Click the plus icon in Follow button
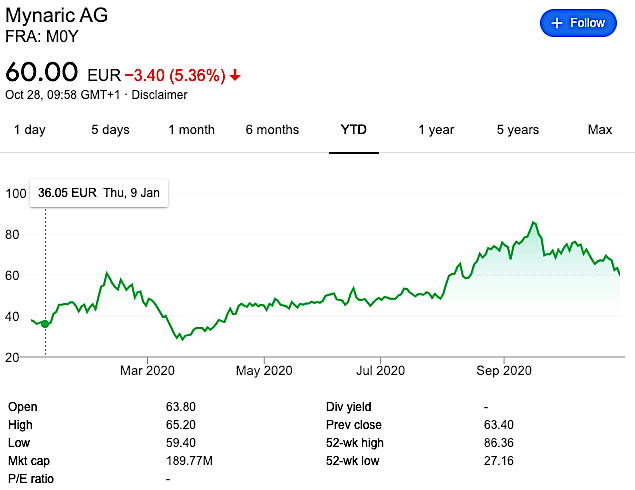 [557, 23]
